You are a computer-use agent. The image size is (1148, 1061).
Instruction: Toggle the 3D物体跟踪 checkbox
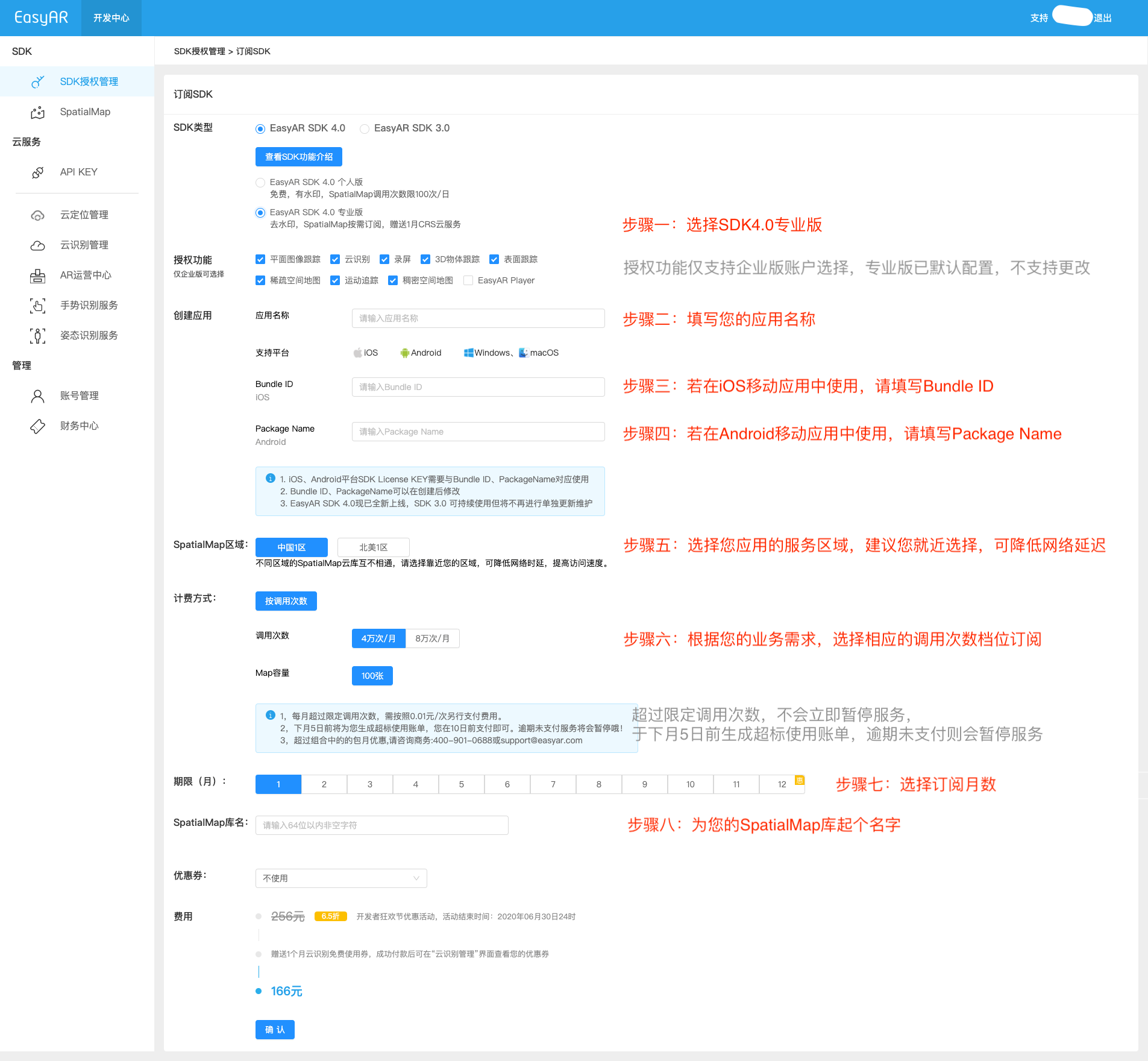(x=425, y=259)
